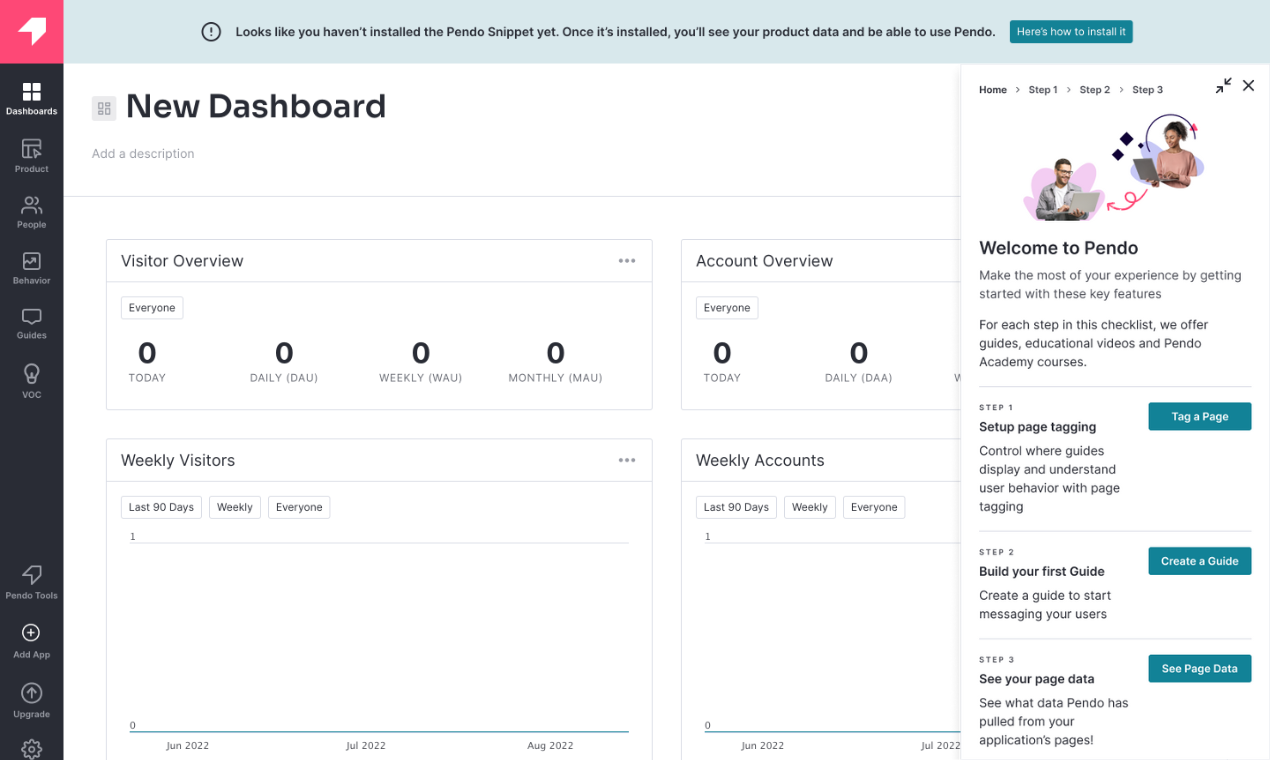Image resolution: width=1270 pixels, height=760 pixels.
Task: Click DAILY (DAU) value in Visitor Overview
Action: (x=284, y=353)
